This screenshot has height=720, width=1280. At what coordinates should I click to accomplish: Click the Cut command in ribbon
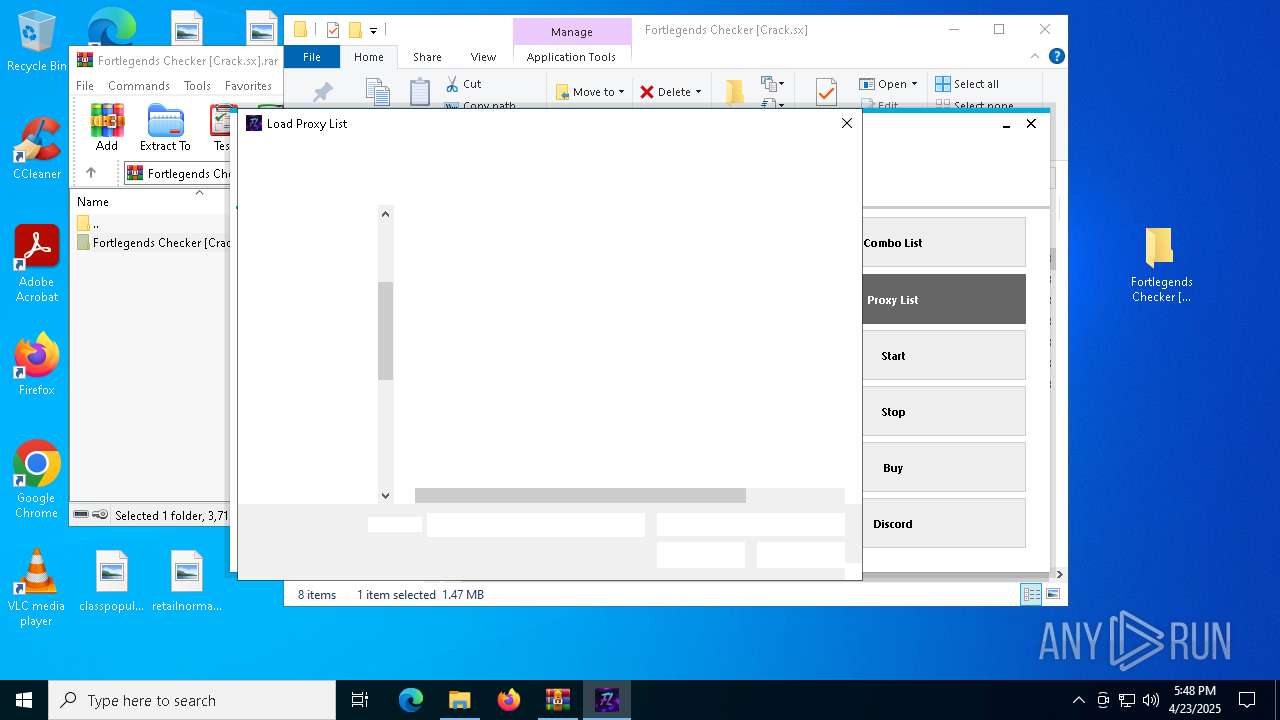[463, 84]
